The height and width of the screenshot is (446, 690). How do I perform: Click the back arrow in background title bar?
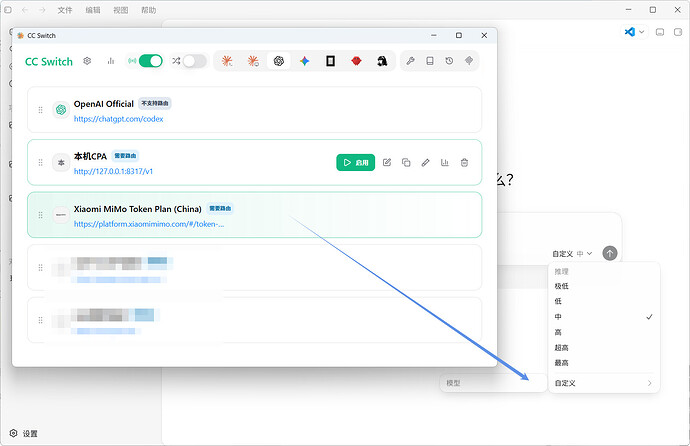click(25, 10)
